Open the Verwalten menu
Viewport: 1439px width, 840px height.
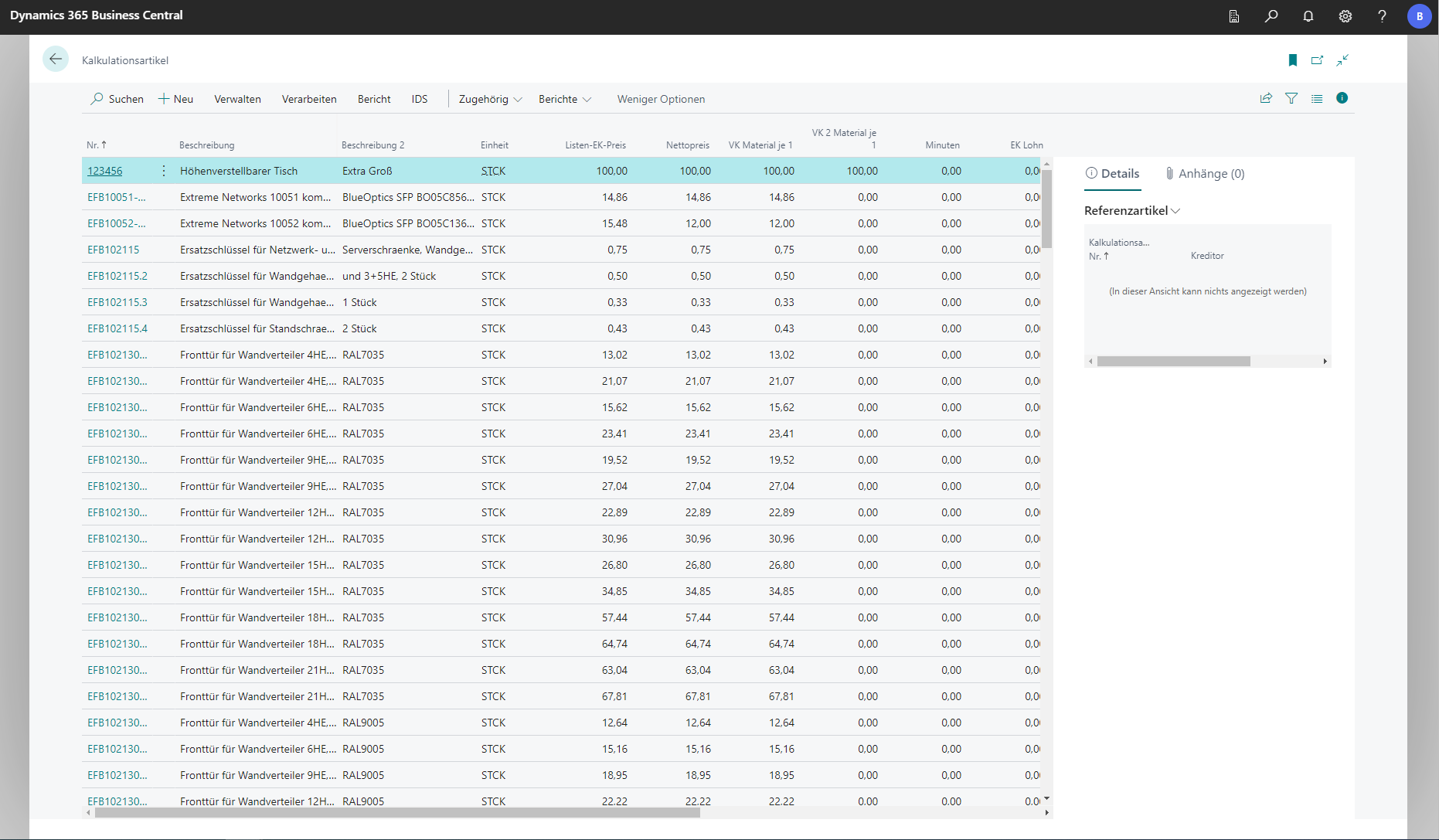(x=237, y=99)
